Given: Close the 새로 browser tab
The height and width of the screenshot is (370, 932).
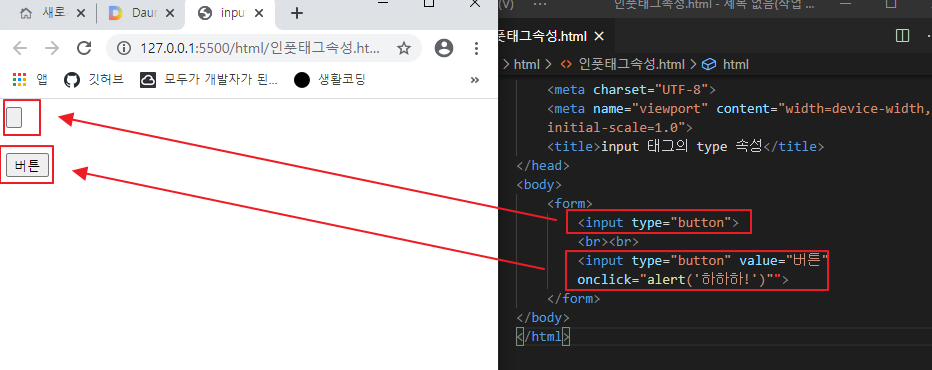Looking at the screenshot, I should click(x=81, y=14).
